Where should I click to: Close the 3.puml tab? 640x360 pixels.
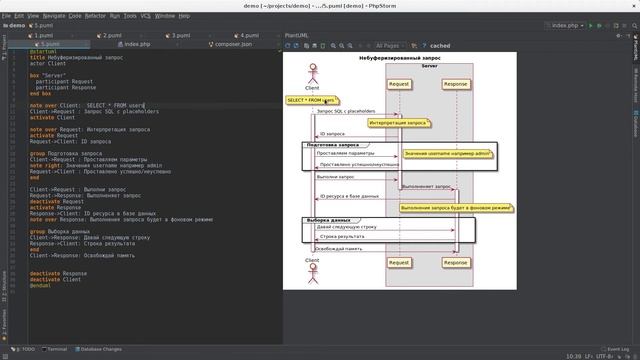tap(210, 36)
